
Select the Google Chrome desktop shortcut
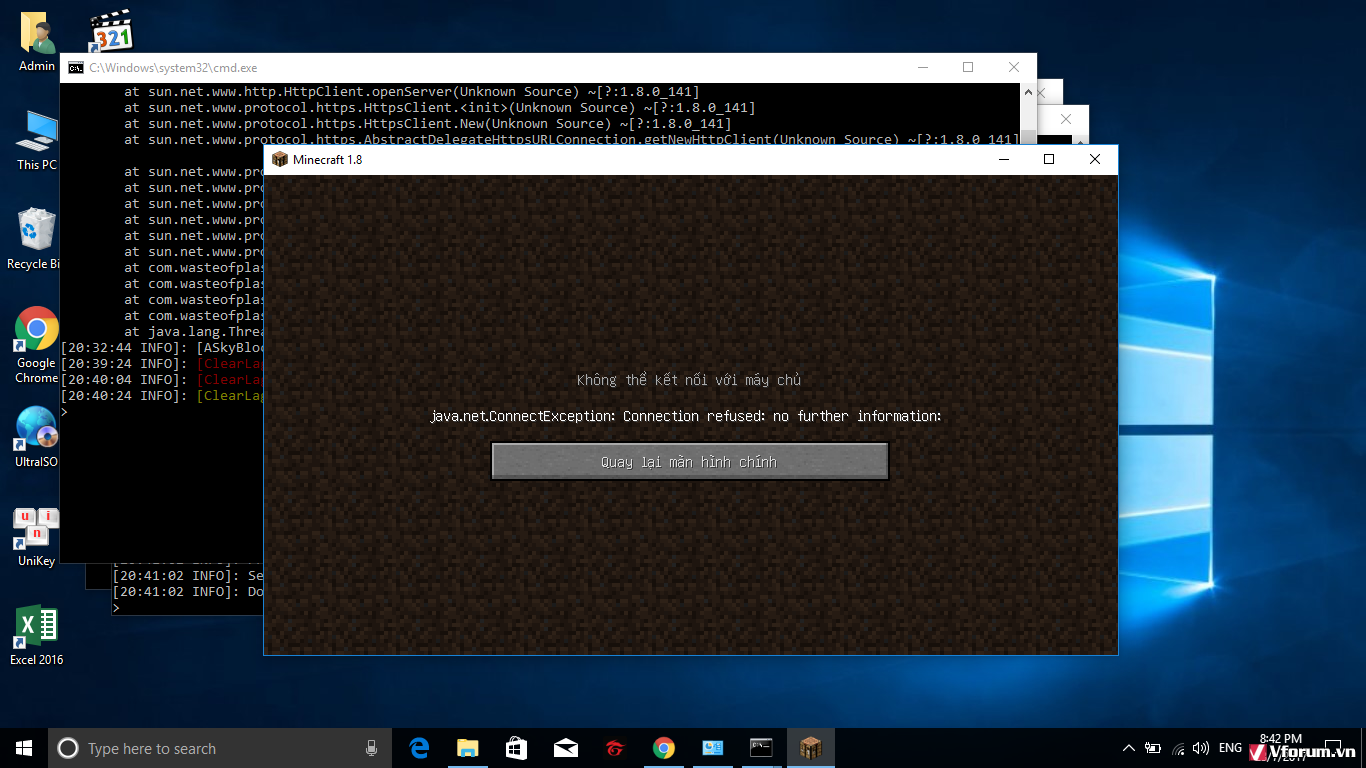pos(37,345)
